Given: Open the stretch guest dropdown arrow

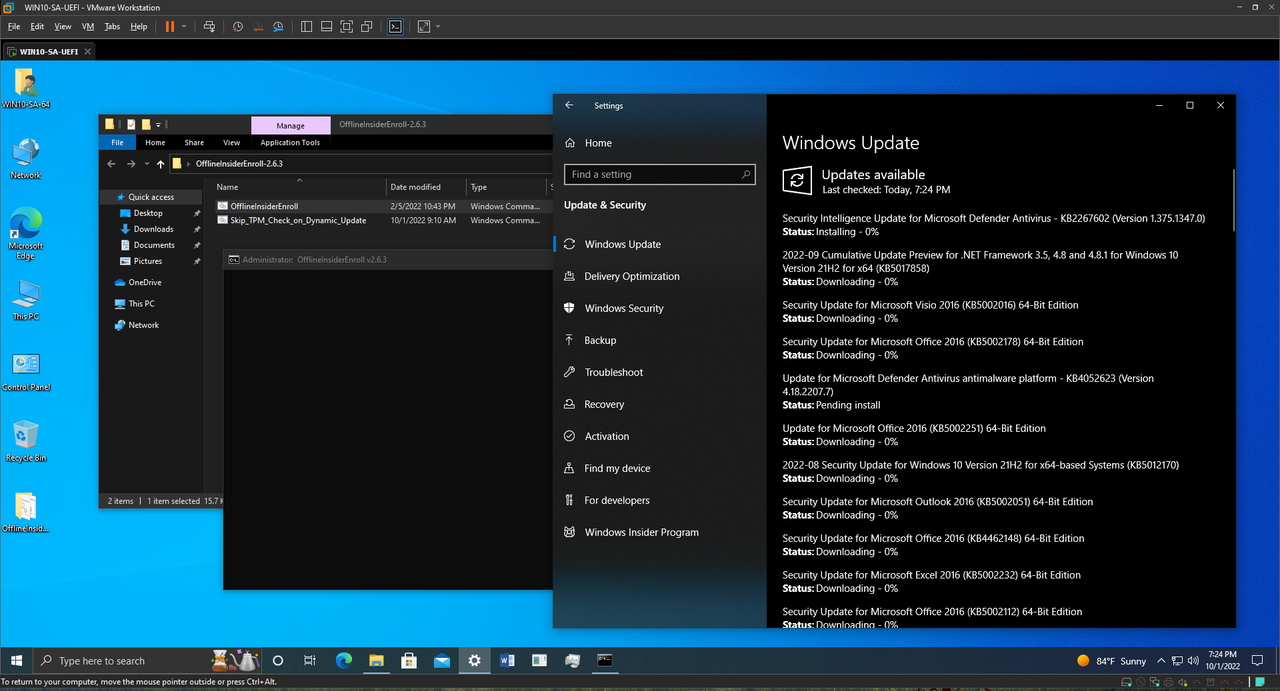Looking at the screenshot, I should [438, 27].
